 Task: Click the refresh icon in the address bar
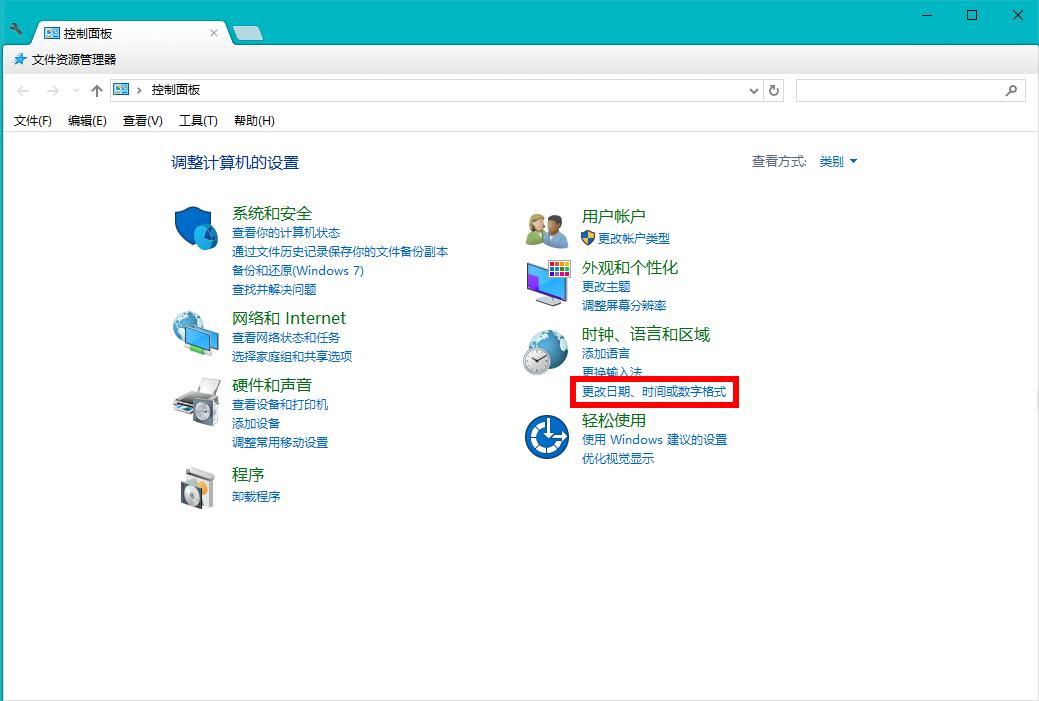(774, 89)
